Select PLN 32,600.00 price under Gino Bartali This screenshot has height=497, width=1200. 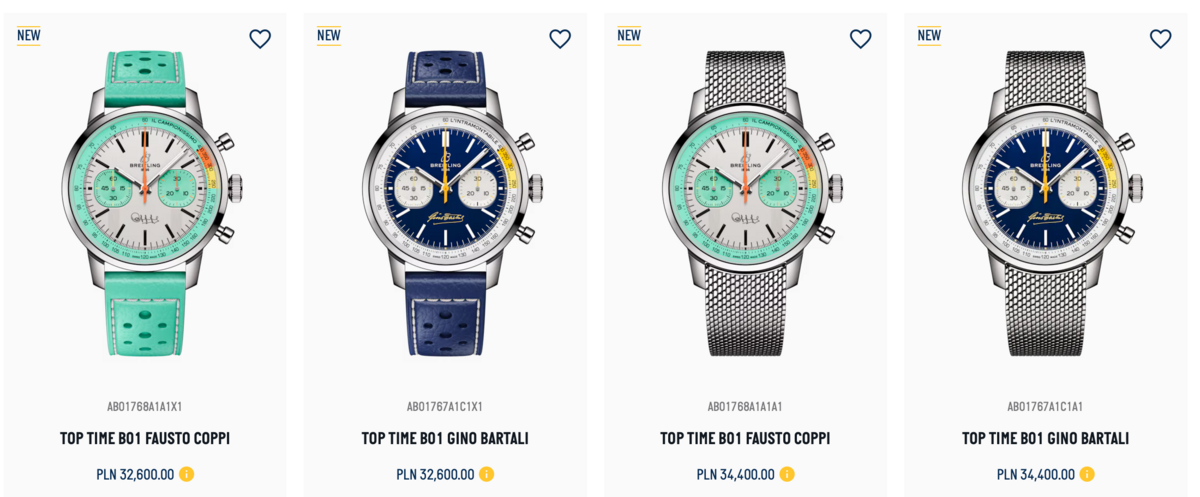point(435,475)
